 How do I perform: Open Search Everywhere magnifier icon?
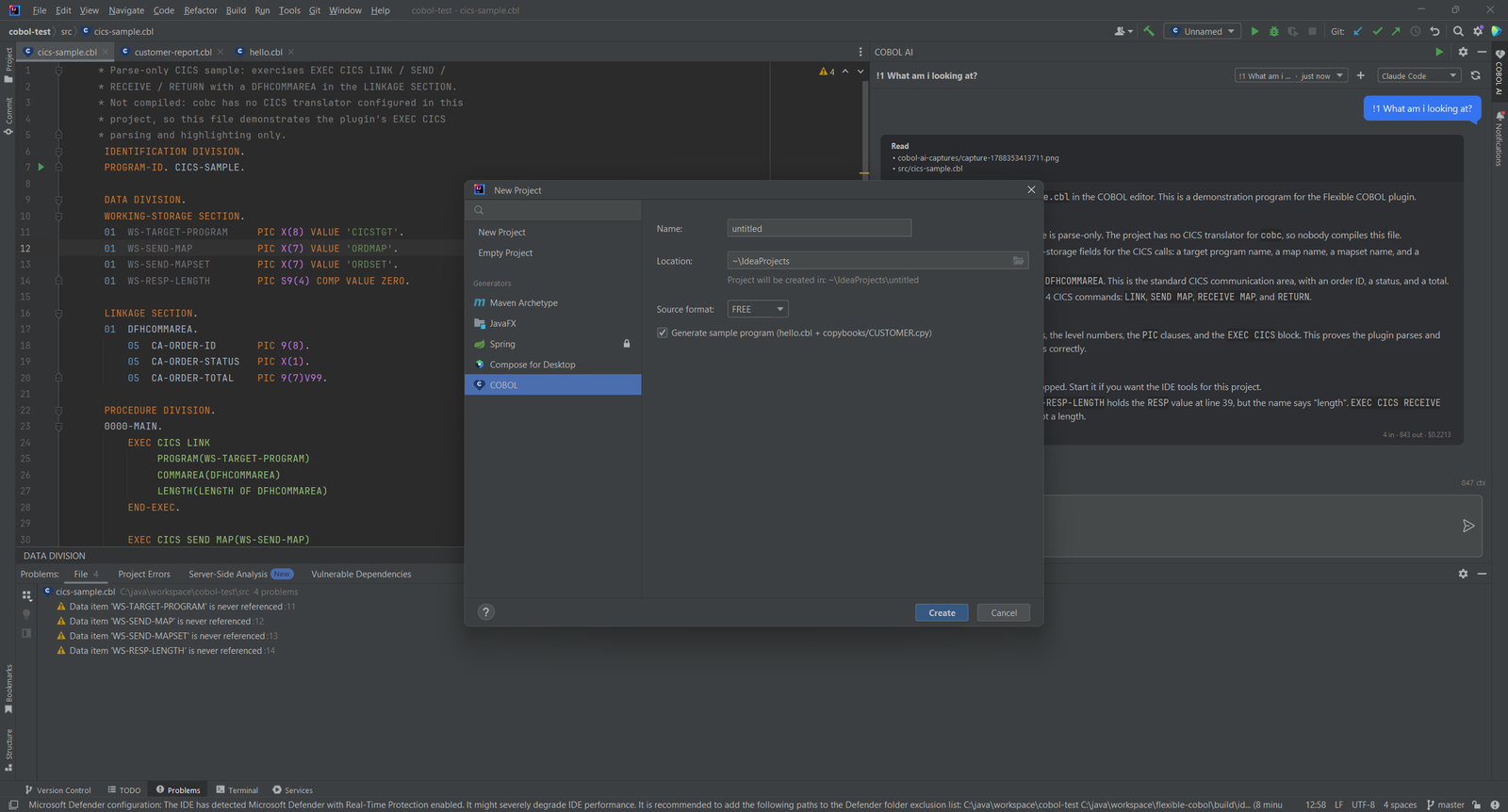pos(1458,31)
